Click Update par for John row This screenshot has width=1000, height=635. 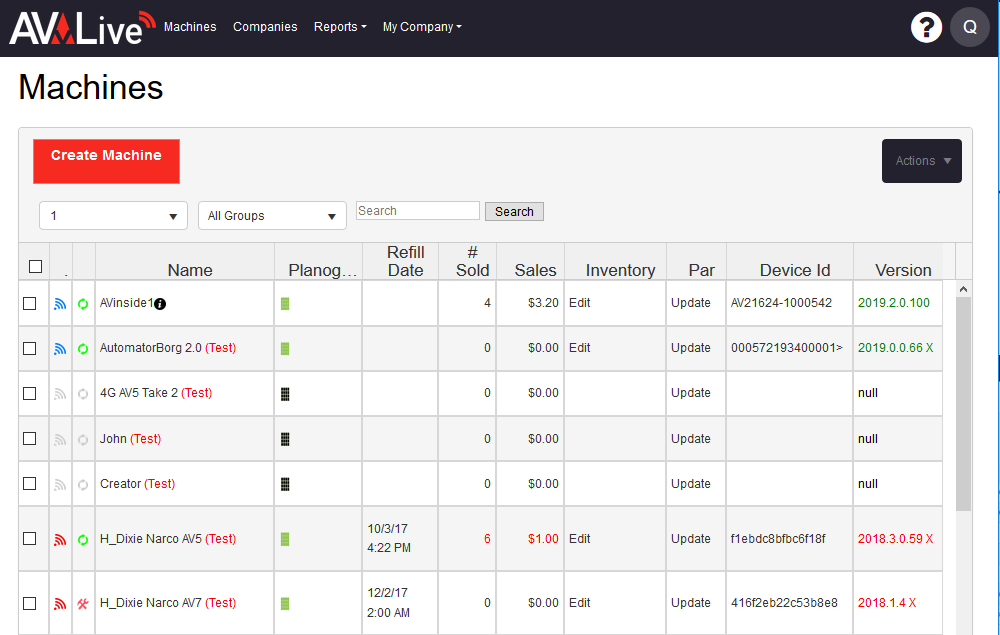(x=691, y=439)
